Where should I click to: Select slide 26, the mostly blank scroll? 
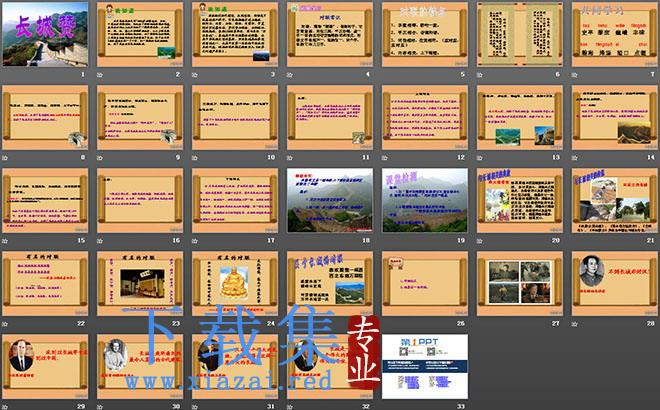pos(425,283)
